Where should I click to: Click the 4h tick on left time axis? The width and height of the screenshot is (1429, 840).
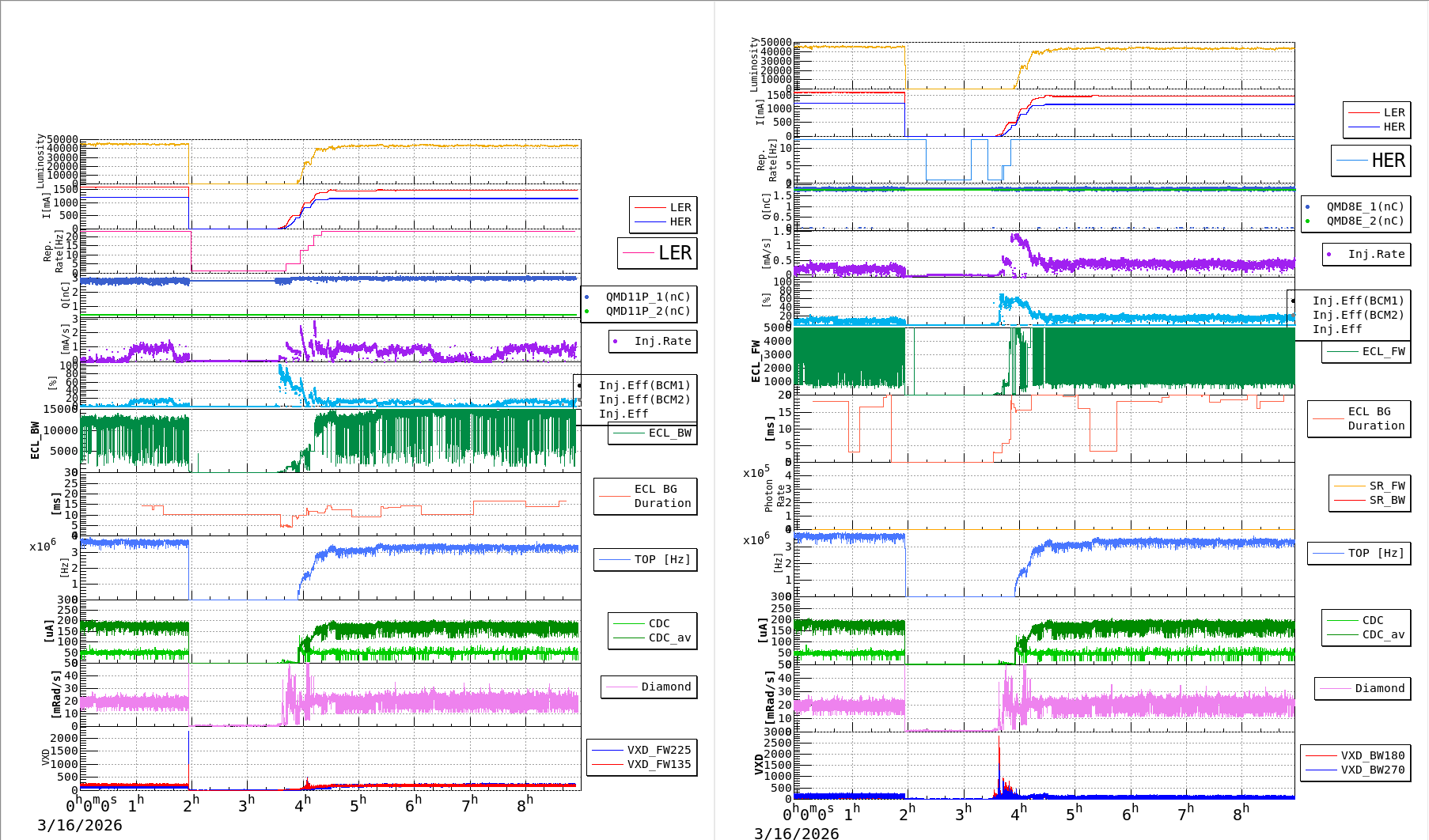(302, 804)
